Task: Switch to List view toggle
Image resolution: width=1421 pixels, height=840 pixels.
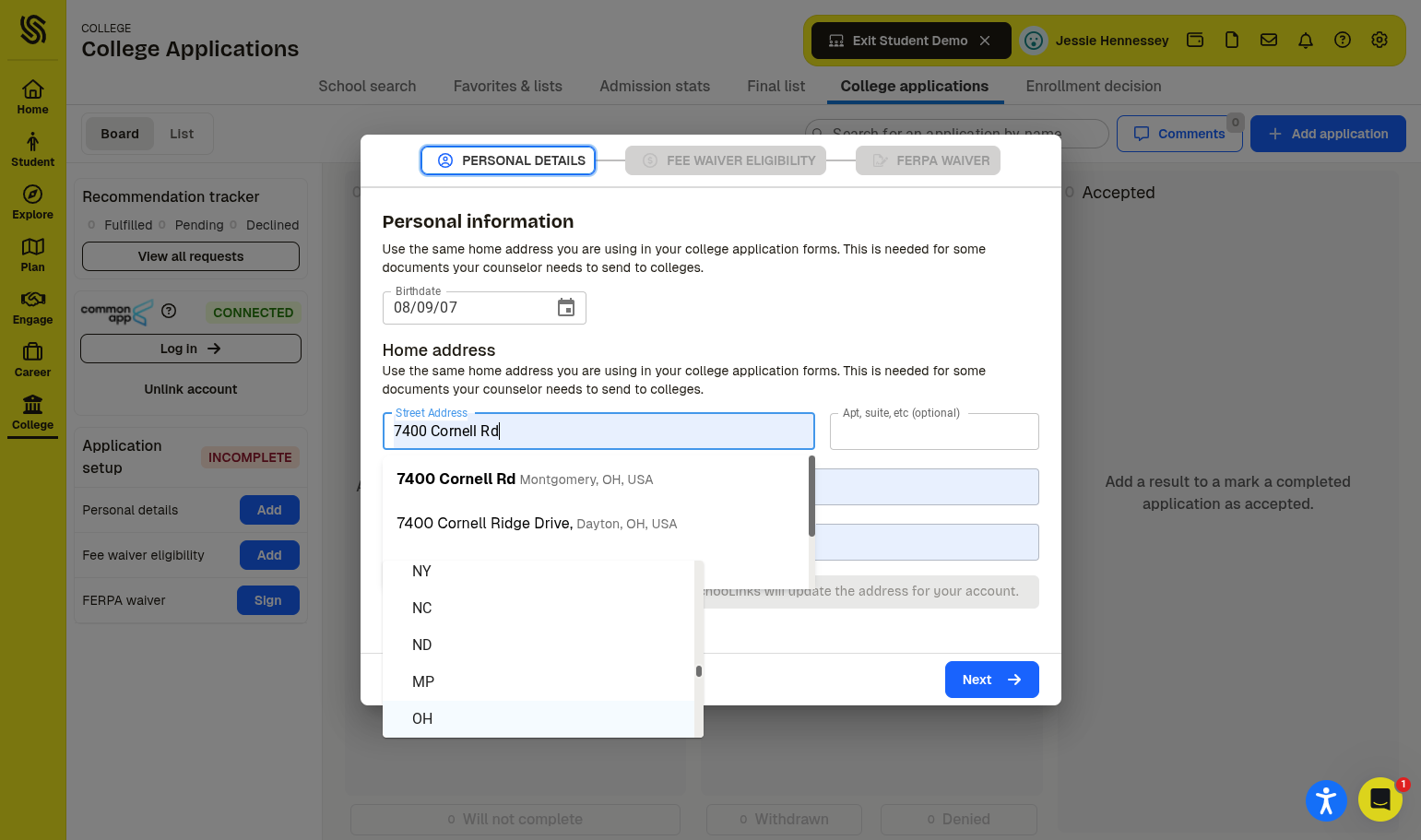Action: click(x=182, y=134)
